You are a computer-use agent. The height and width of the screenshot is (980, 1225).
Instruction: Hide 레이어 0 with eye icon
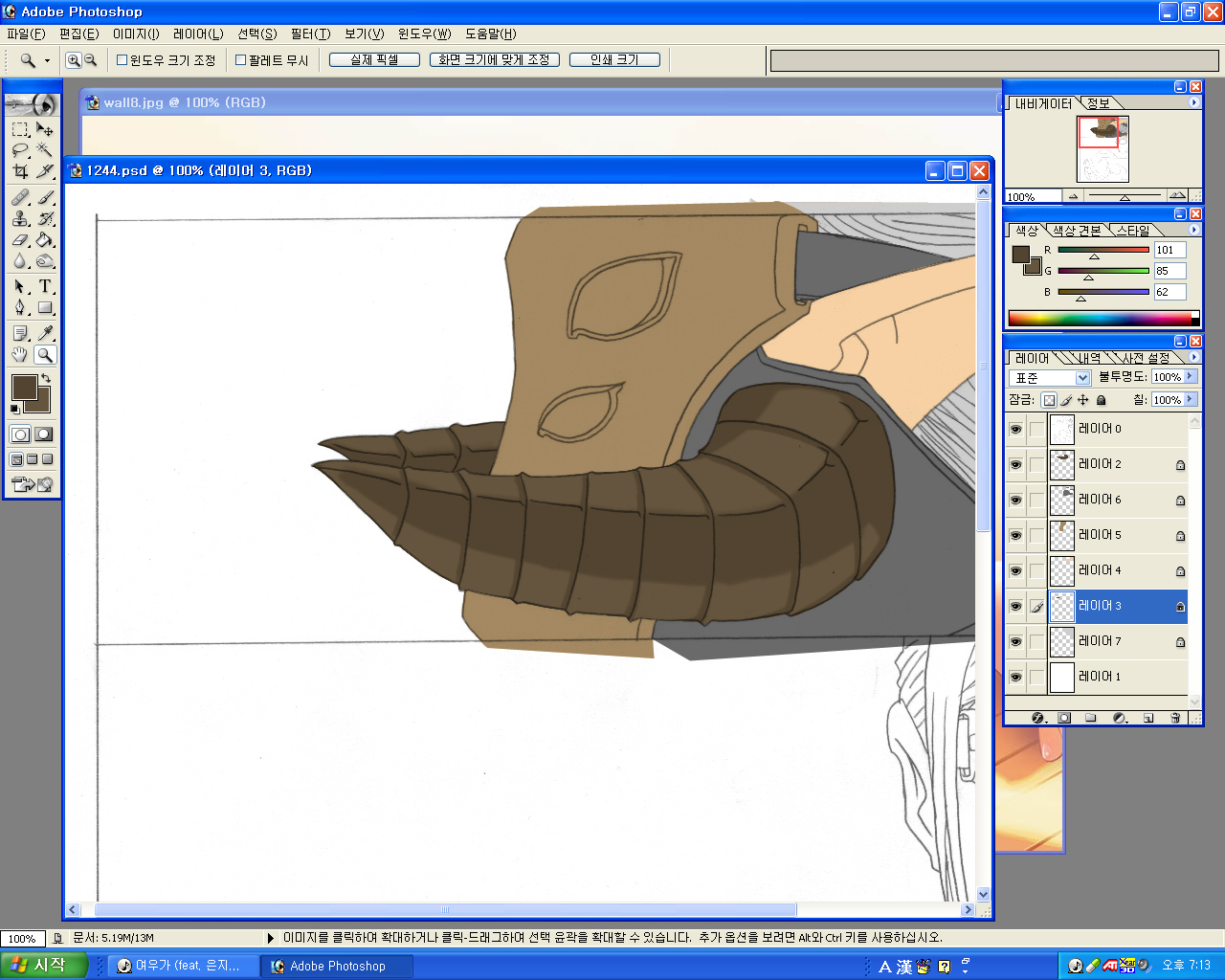coord(1015,429)
